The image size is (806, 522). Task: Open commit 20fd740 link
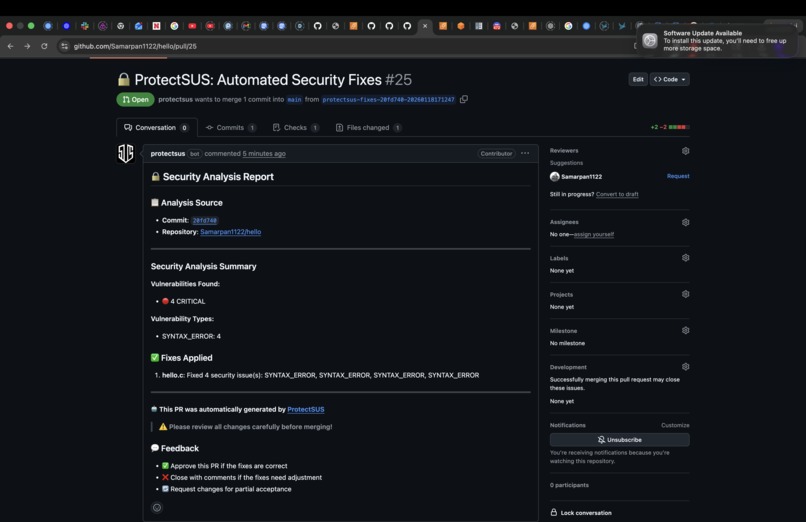click(x=205, y=220)
